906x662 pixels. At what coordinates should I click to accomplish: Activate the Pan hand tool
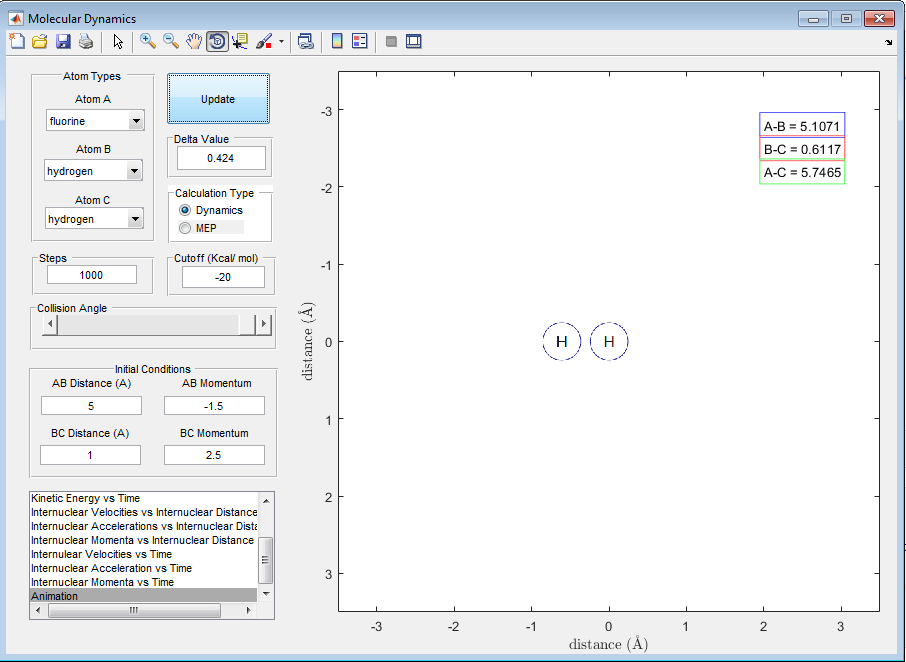coord(194,41)
